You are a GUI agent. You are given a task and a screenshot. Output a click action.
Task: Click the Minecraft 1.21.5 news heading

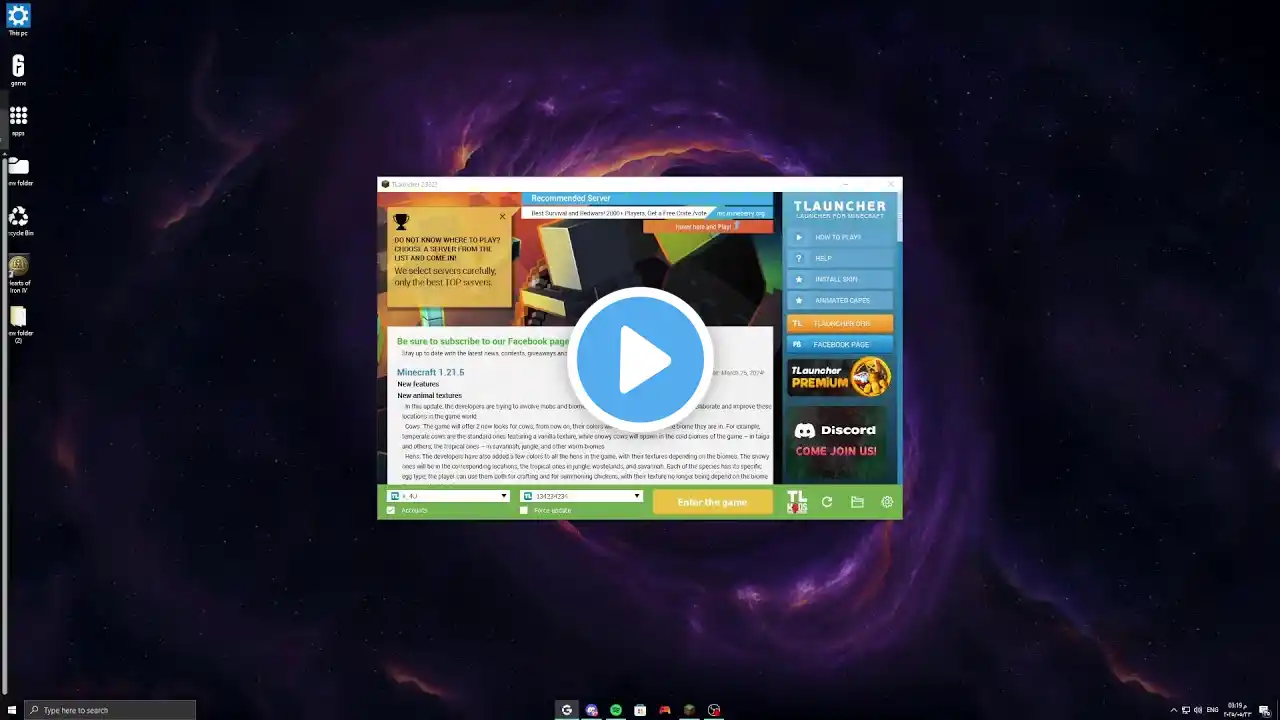[x=431, y=372]
